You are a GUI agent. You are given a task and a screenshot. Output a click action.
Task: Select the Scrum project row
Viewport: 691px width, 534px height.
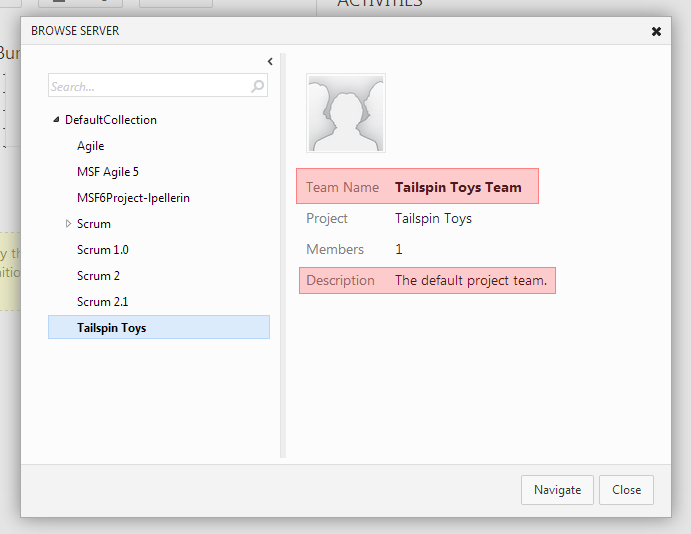click(93, 224)
